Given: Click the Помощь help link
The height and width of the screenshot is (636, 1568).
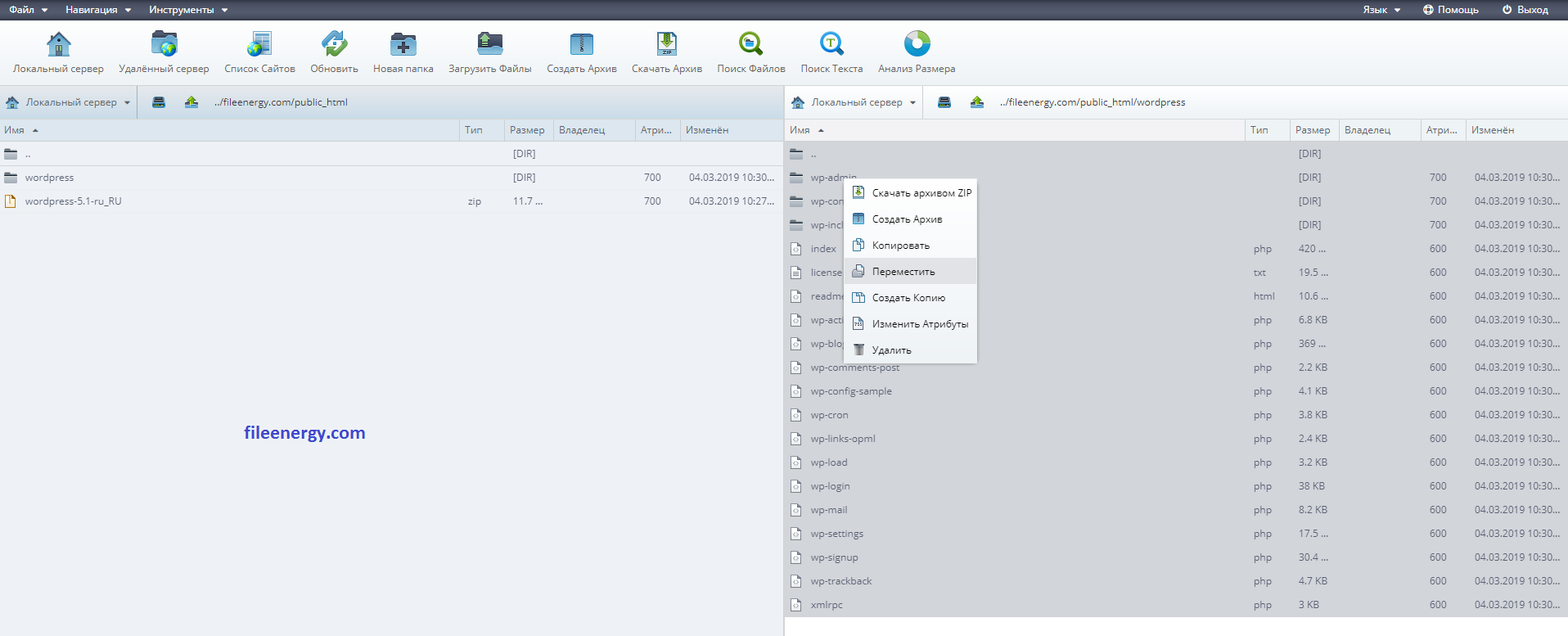Looking at the screenshot, I should pos(1451,10).
